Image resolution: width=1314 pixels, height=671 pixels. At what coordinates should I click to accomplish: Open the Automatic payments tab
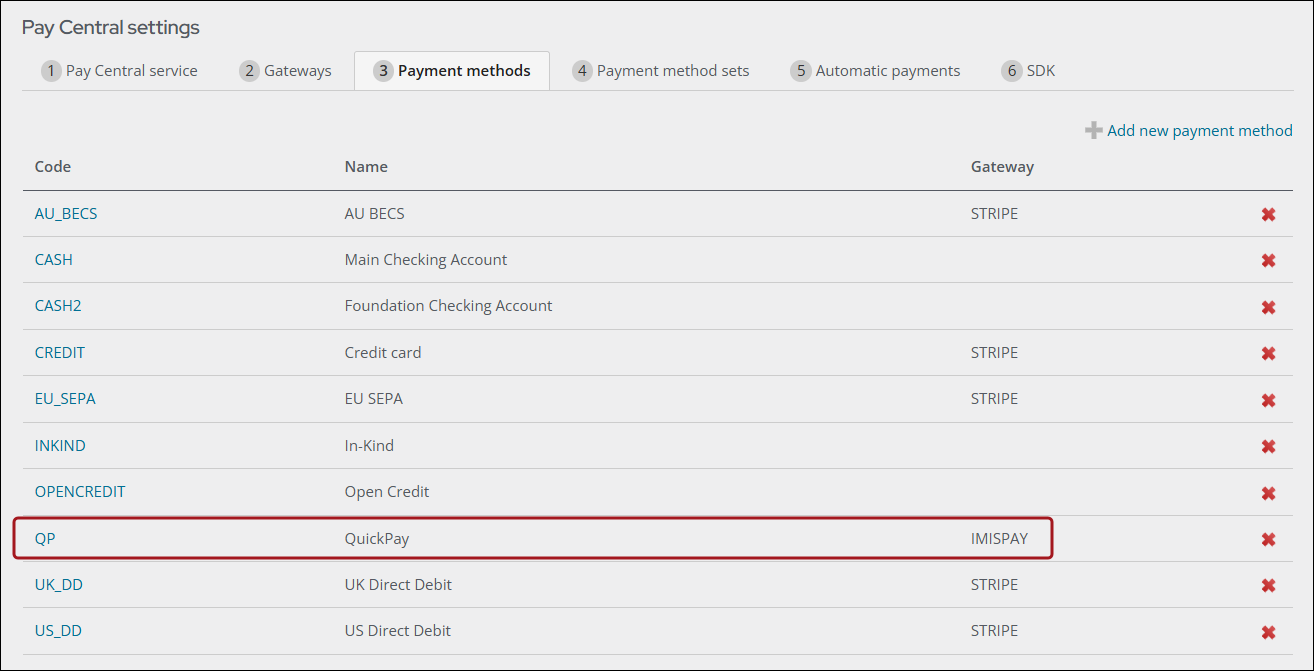[x=875, y=71]
